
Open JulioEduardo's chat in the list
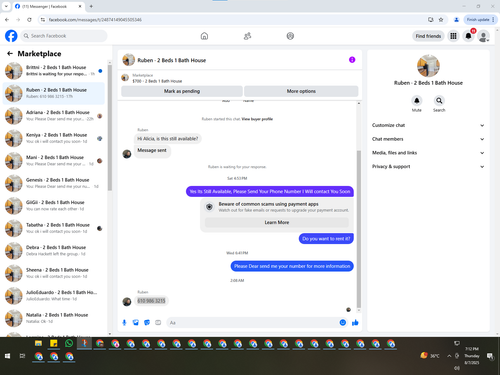(53, 296)
